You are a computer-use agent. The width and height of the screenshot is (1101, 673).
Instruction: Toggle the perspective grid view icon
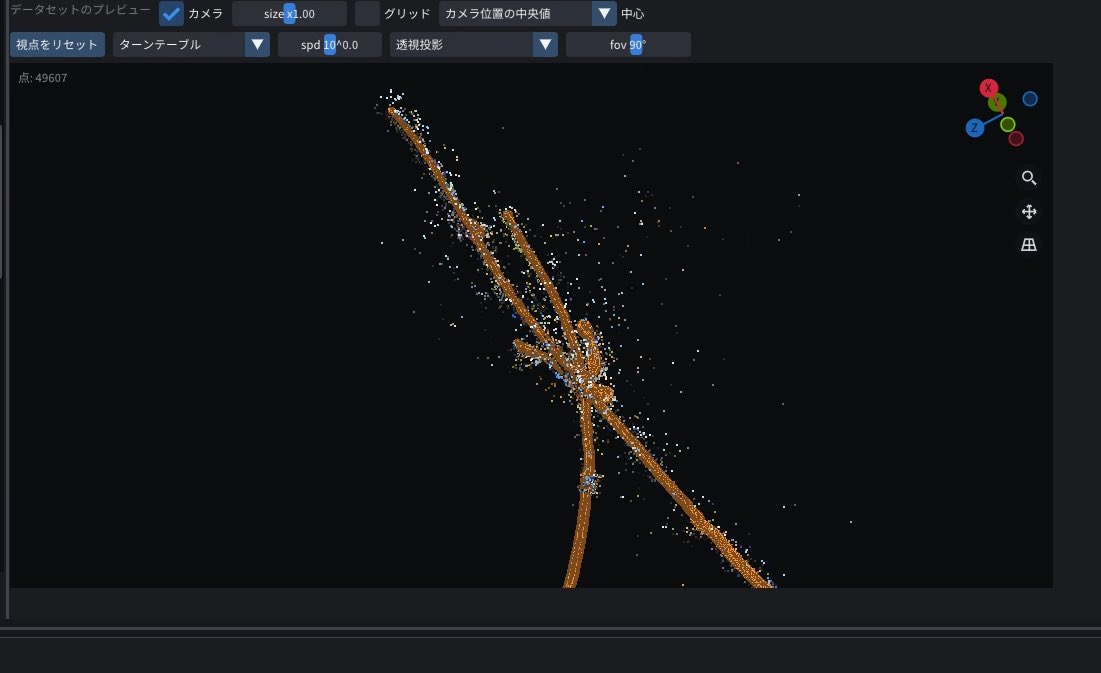coord(1029,244)
